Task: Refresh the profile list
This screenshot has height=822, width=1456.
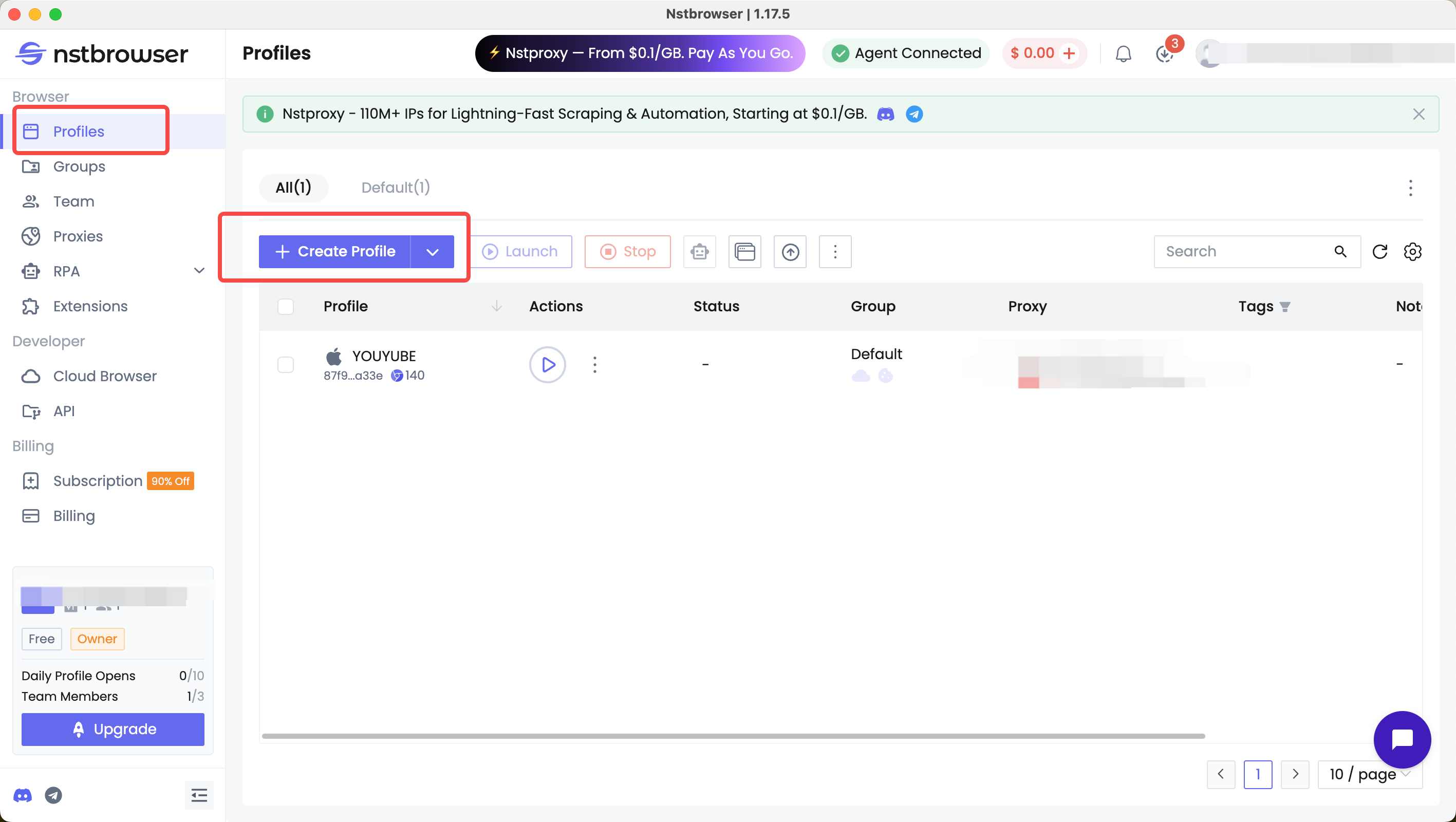Action: click(1380, 252)
